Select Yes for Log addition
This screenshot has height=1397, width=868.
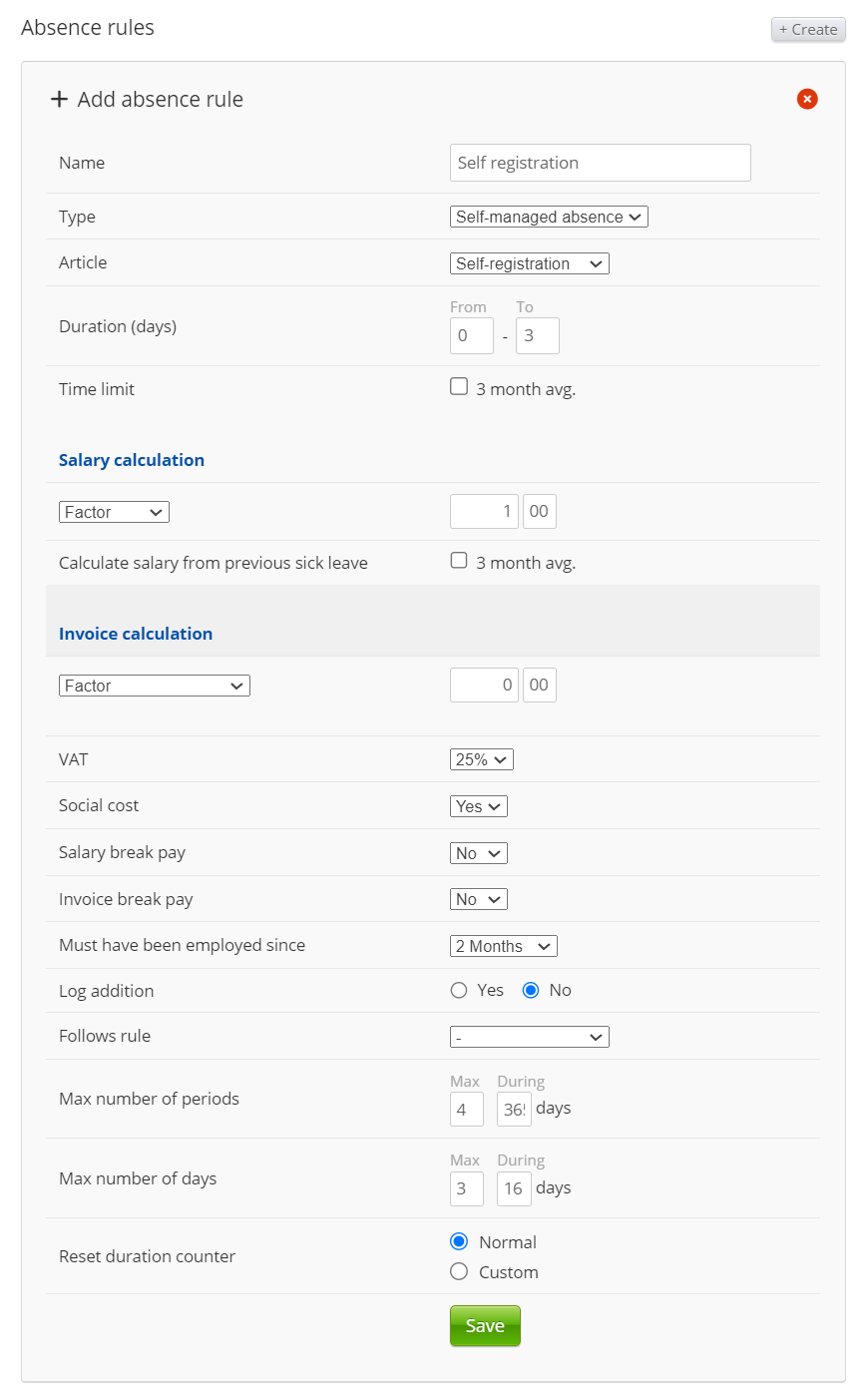pos(459,991)
